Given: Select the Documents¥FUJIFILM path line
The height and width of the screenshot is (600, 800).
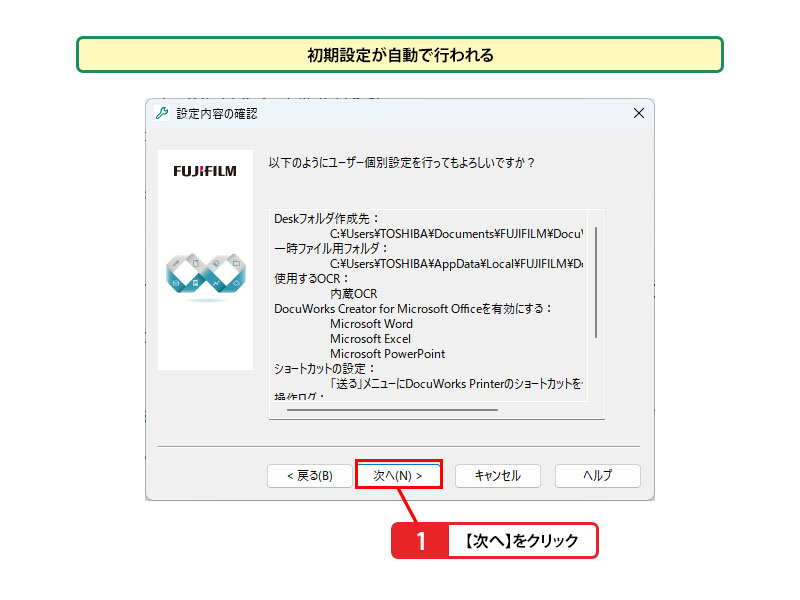Looking at the screenshot, I should coord(456,234).
